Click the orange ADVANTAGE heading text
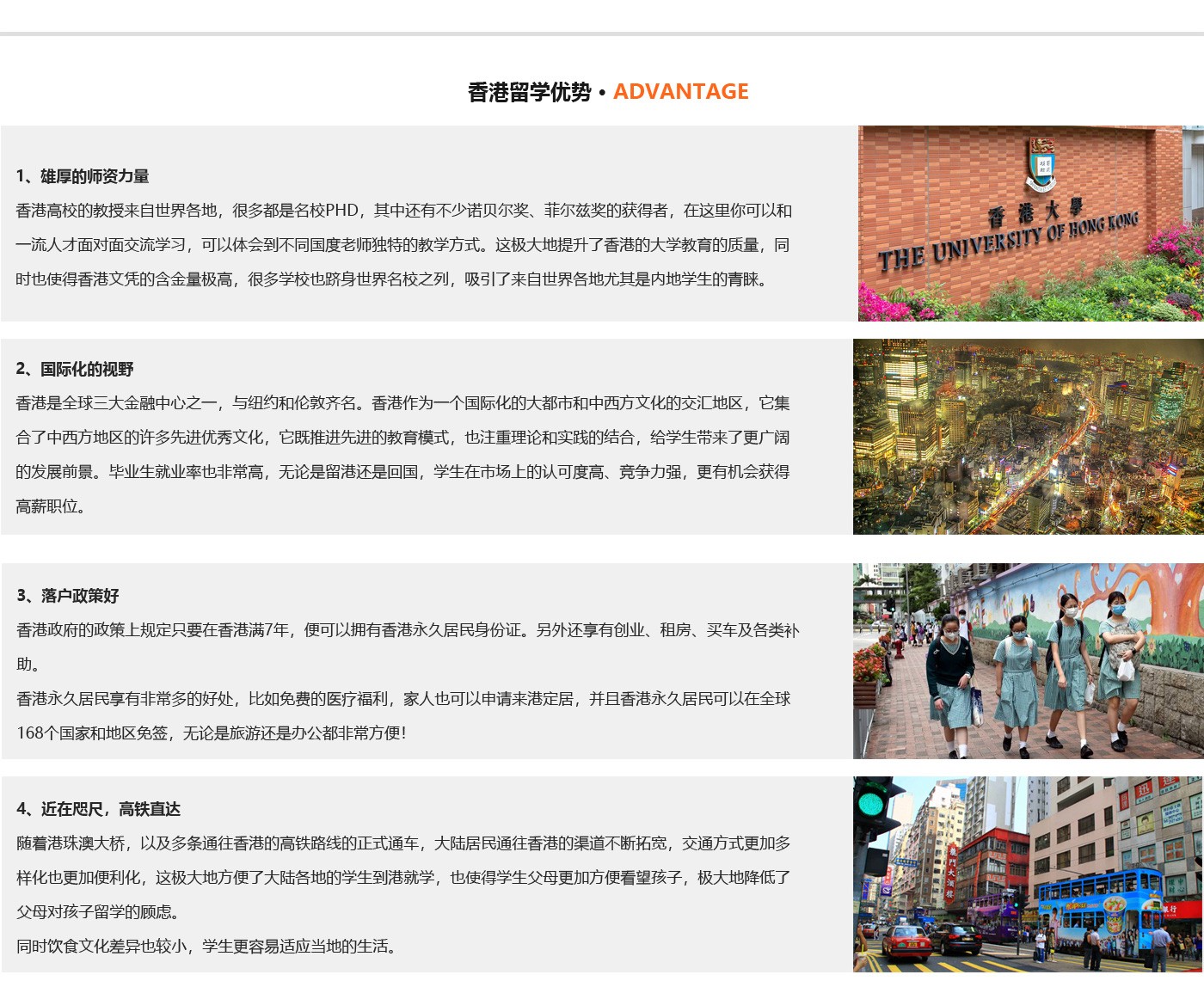The image size is (1204, 987). click(x=681, y=92)
